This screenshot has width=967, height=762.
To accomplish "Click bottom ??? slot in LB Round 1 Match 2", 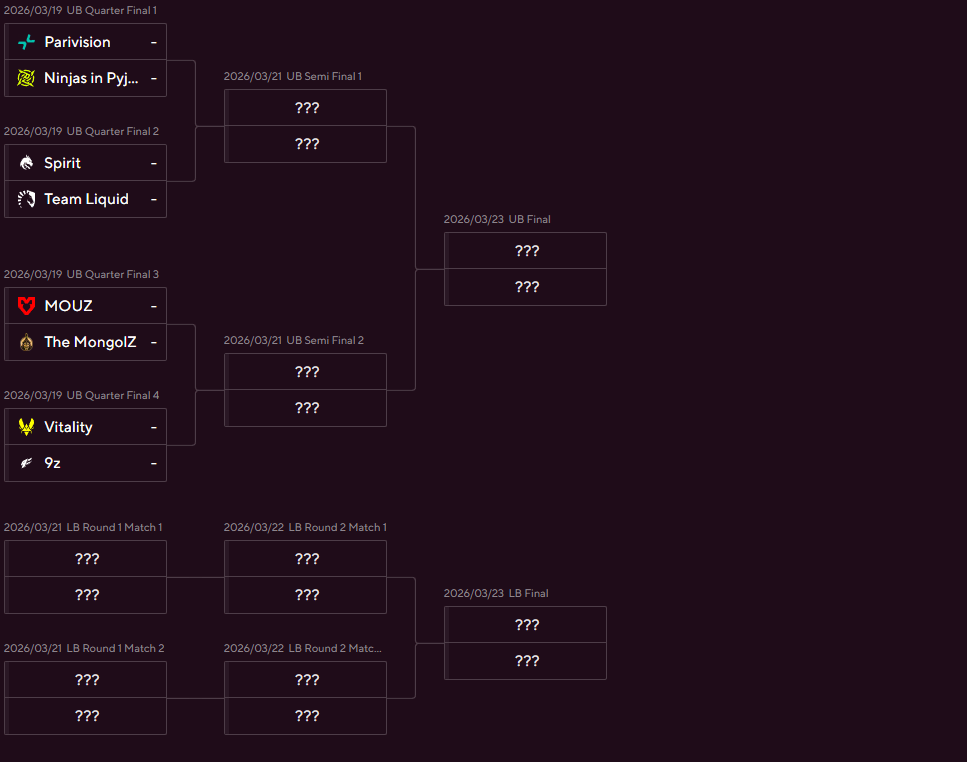I will click(85, 716).
